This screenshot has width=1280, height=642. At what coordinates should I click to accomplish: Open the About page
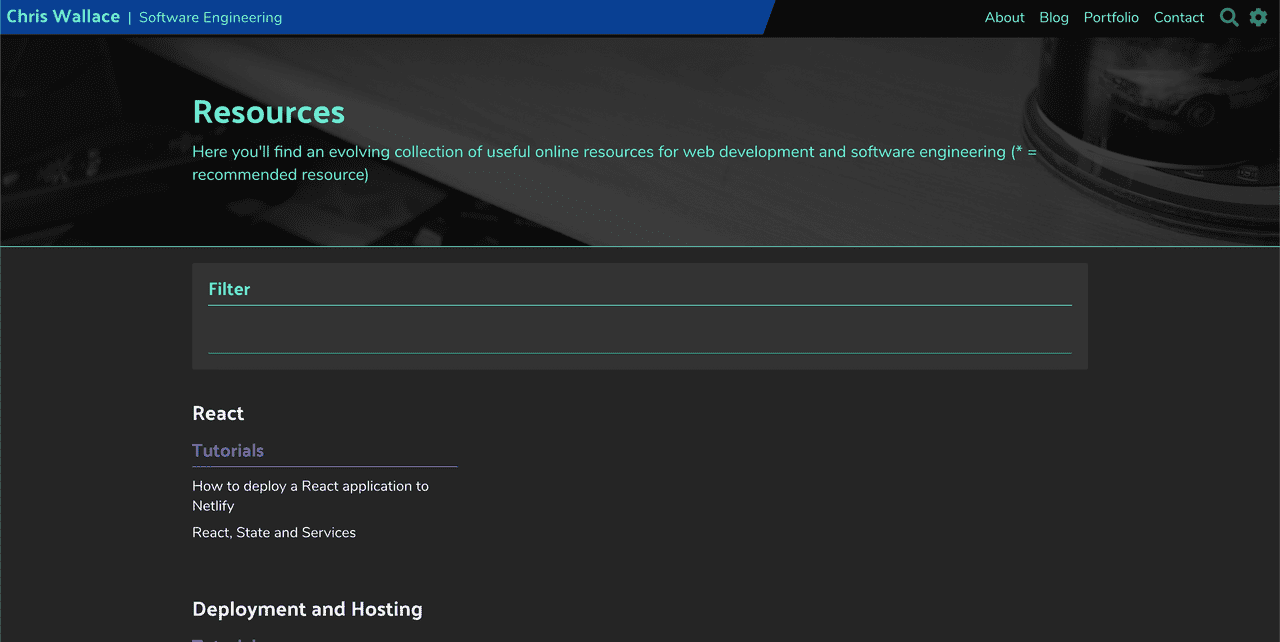click(1004, 17)
